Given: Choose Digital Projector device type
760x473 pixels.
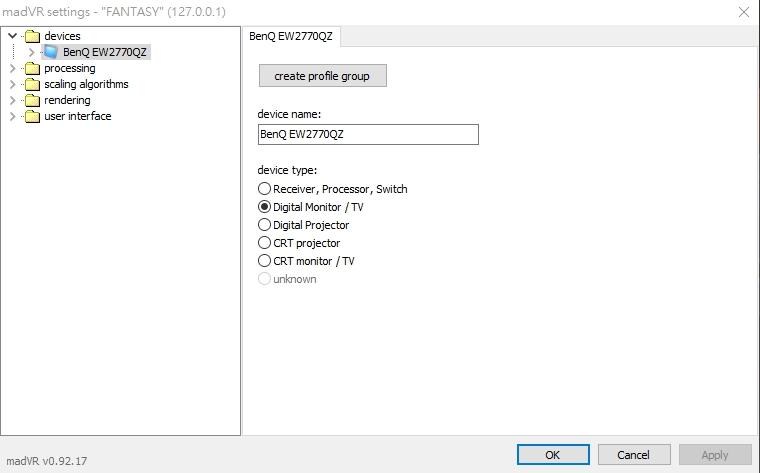Looking at the screenshot, I should click(x=265, y=225).
